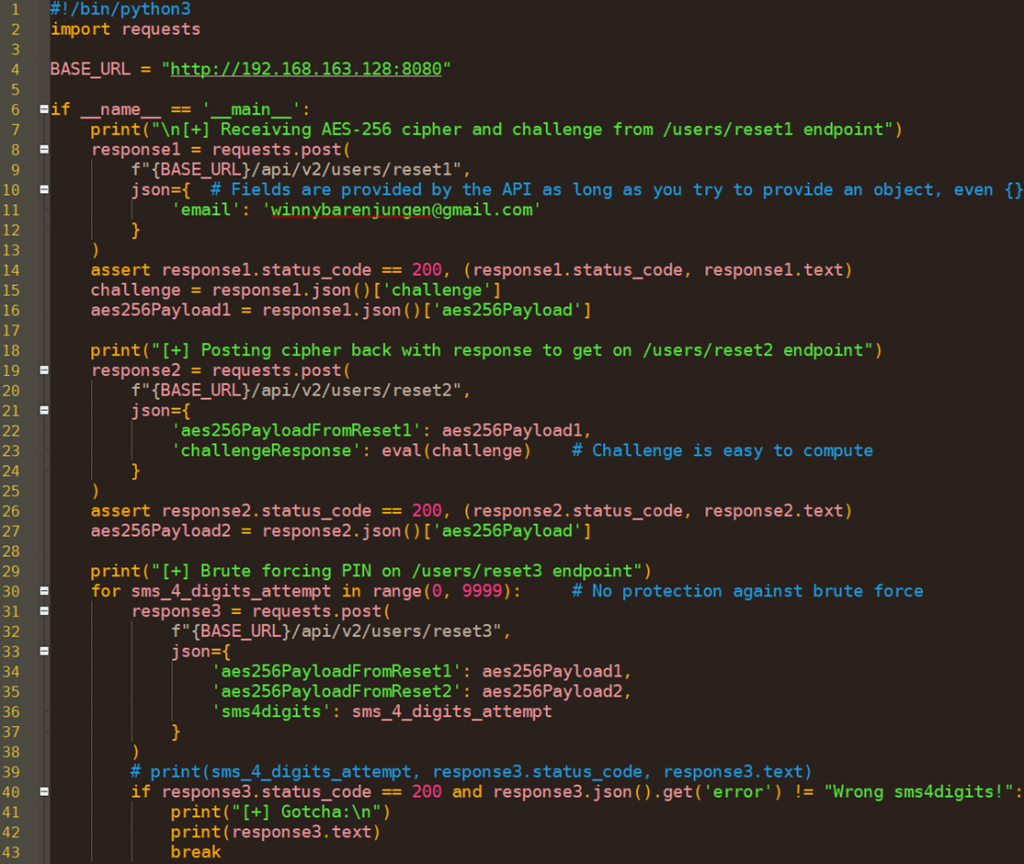Screen dimensions: 1024x864
Task: Click the 'import requests' statement
Action: click(x=125, y=29)
